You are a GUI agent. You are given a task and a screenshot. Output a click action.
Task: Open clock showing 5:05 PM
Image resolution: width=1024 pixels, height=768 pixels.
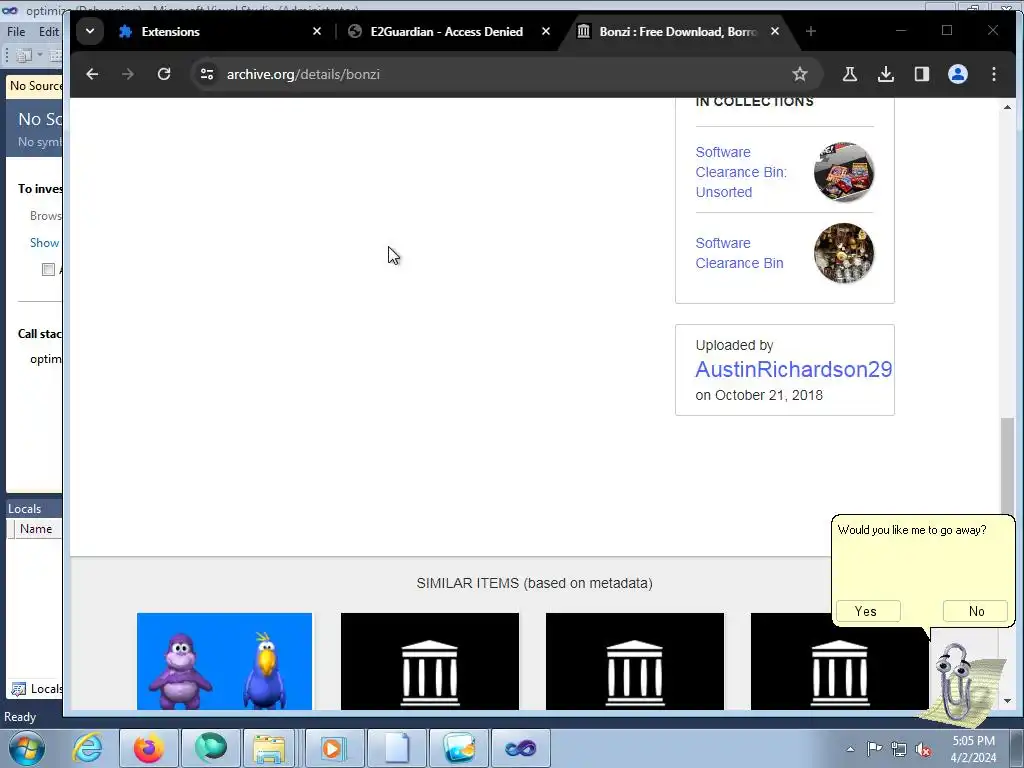point(973,749)
